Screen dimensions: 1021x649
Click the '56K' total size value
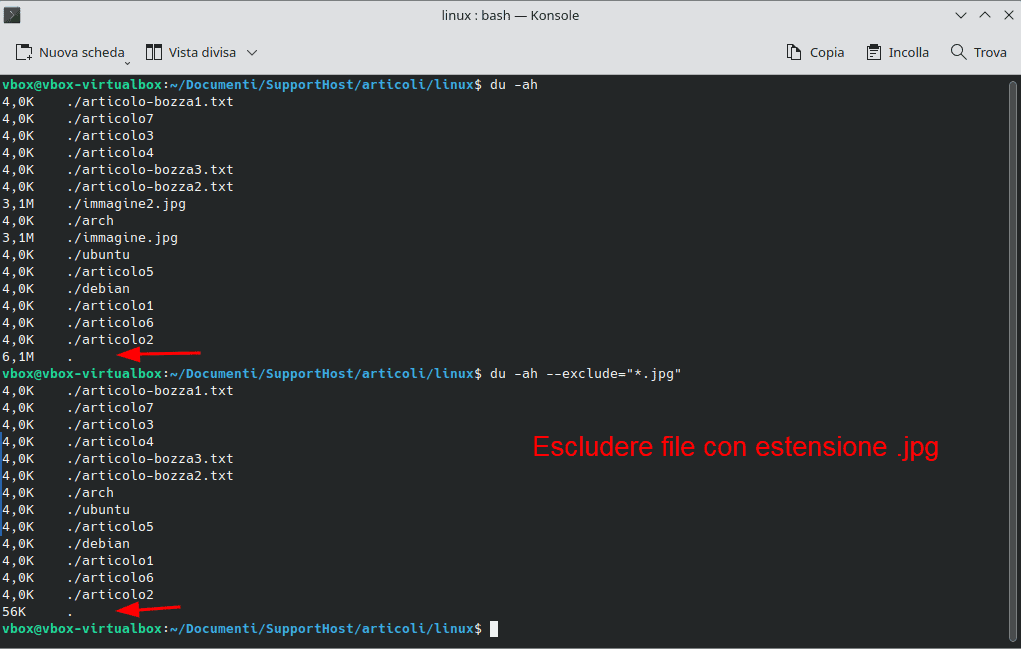point(14,612)
